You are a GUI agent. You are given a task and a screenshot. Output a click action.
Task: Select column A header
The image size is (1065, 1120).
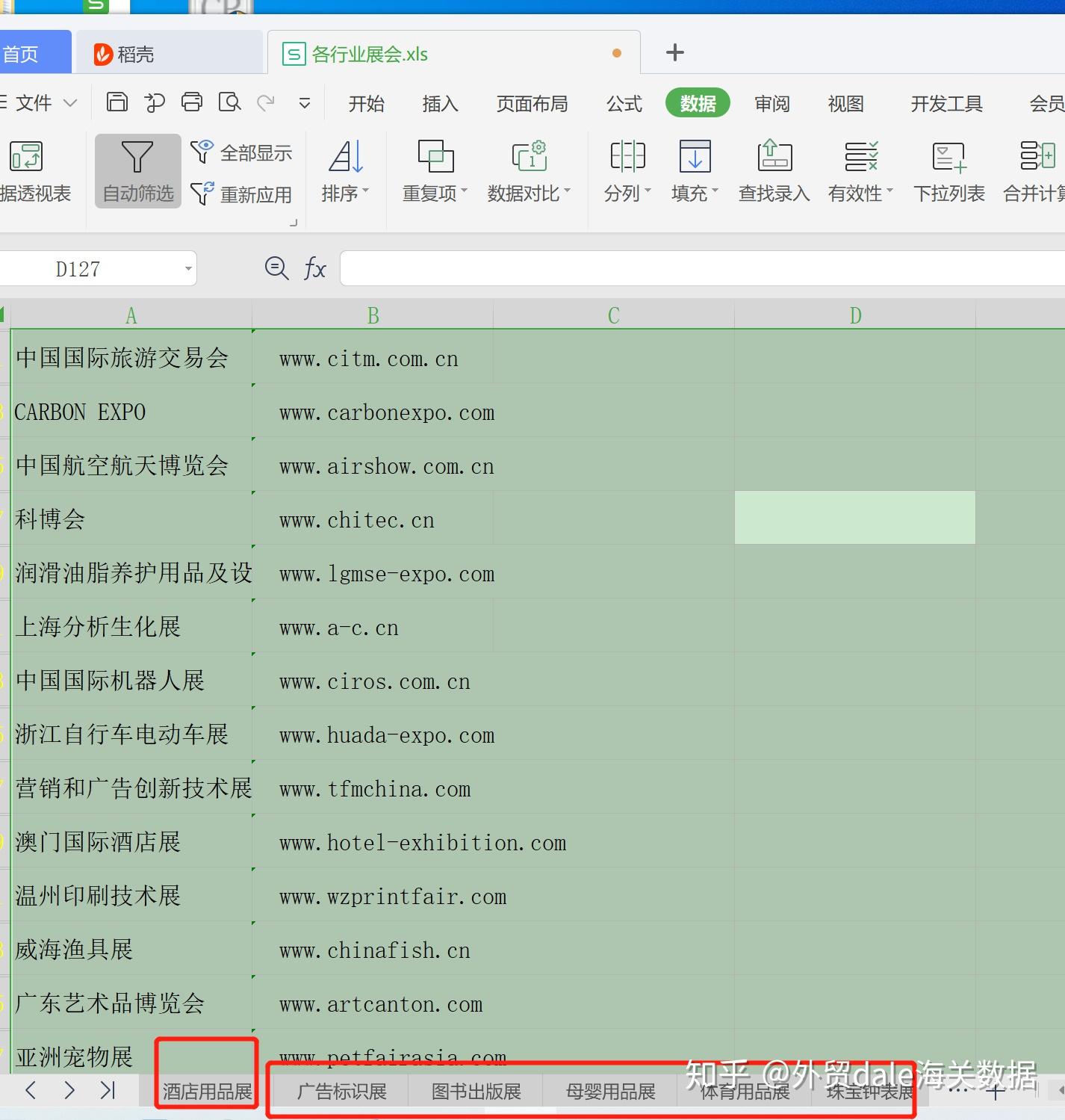(x=131, y=315)
